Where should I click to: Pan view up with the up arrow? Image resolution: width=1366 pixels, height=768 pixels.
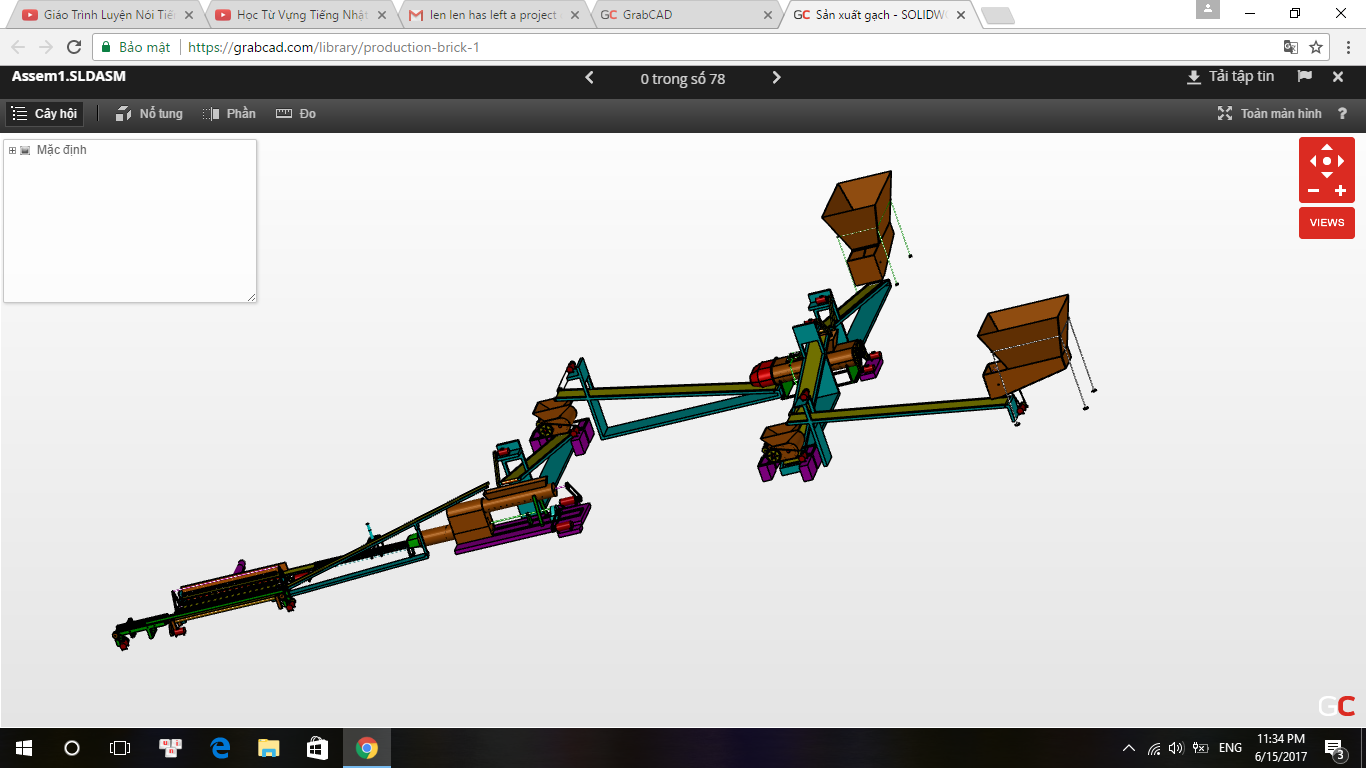coord(1327,148)
